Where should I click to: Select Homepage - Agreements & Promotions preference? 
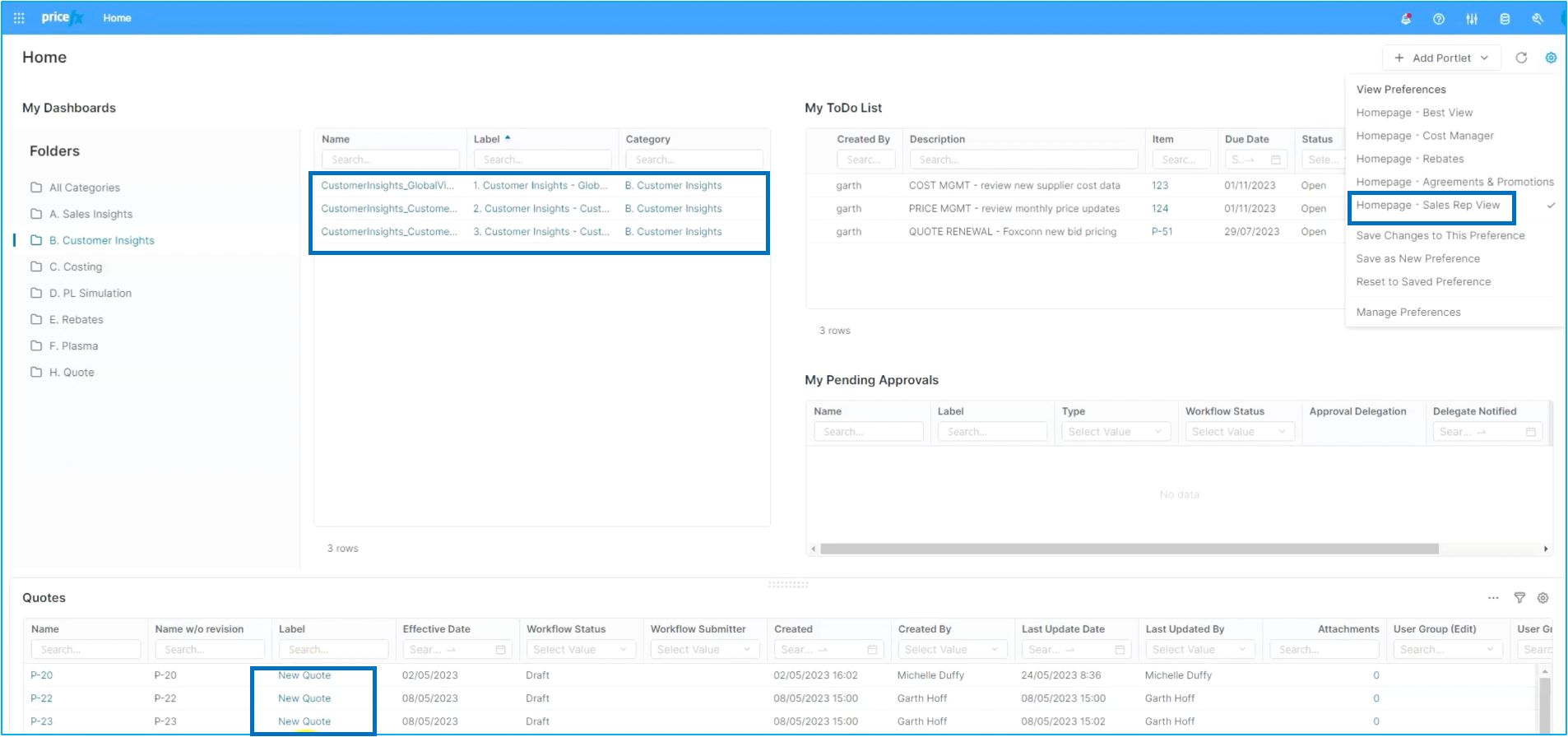tap(1455, 182)
